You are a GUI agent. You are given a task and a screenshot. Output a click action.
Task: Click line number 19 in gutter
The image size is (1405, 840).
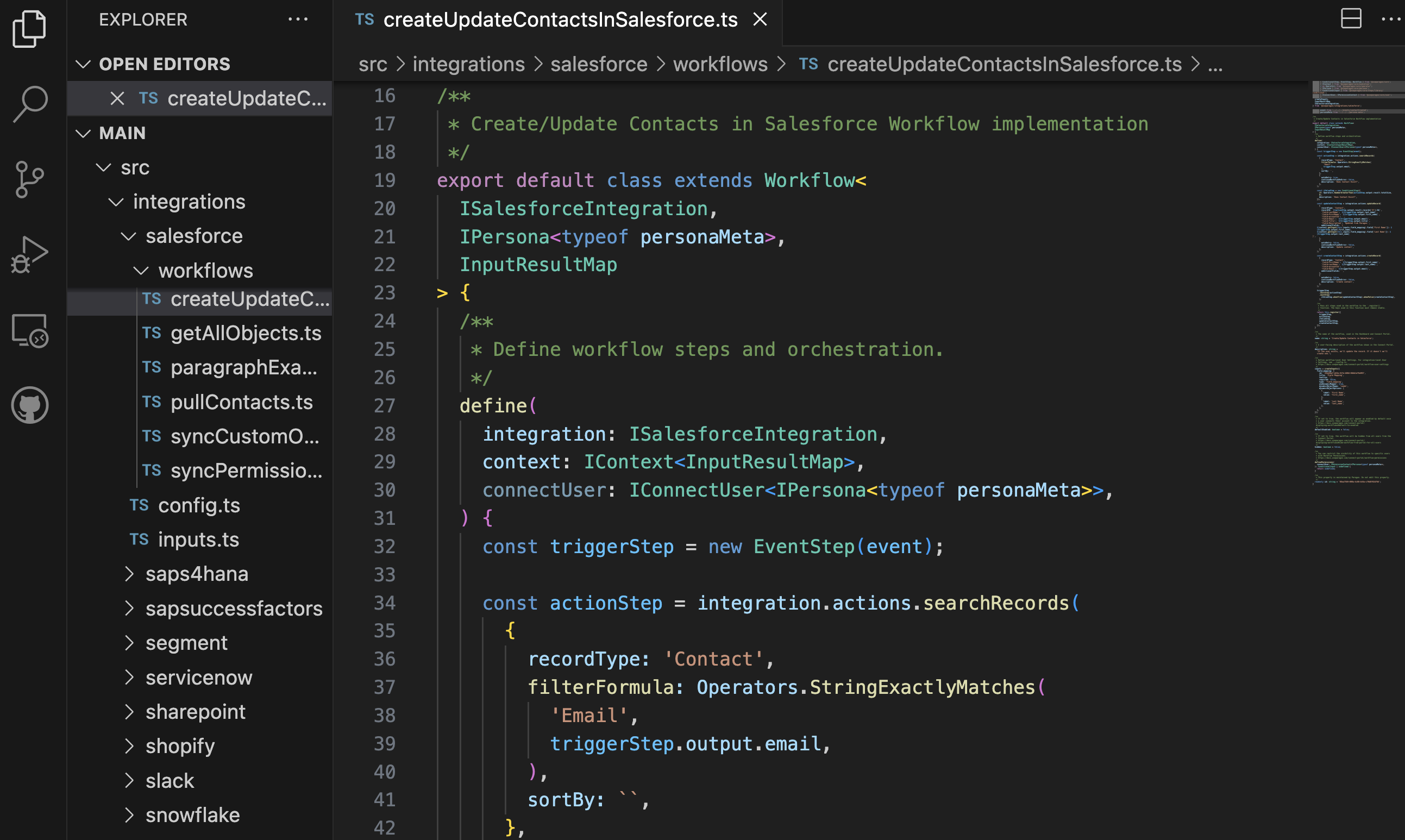[x=385, y=180]
